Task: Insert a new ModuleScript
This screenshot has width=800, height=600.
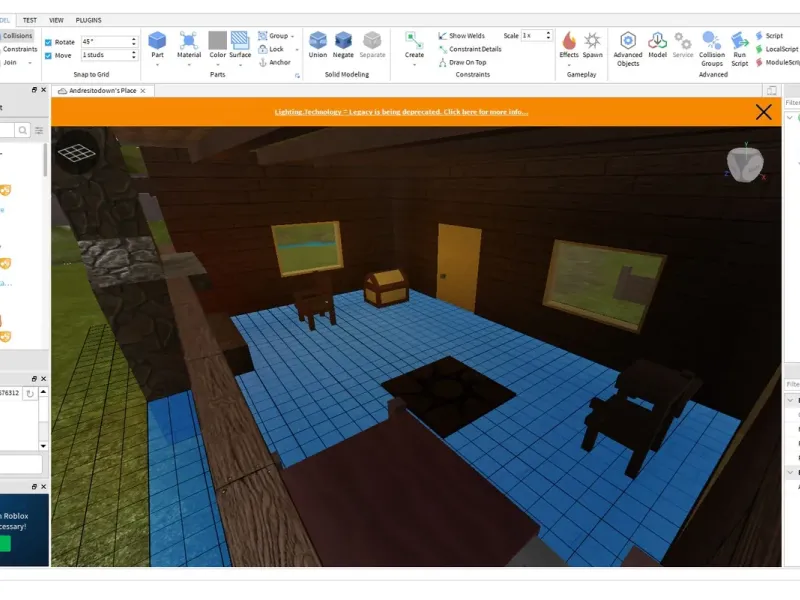Action: tap(778, 62)
